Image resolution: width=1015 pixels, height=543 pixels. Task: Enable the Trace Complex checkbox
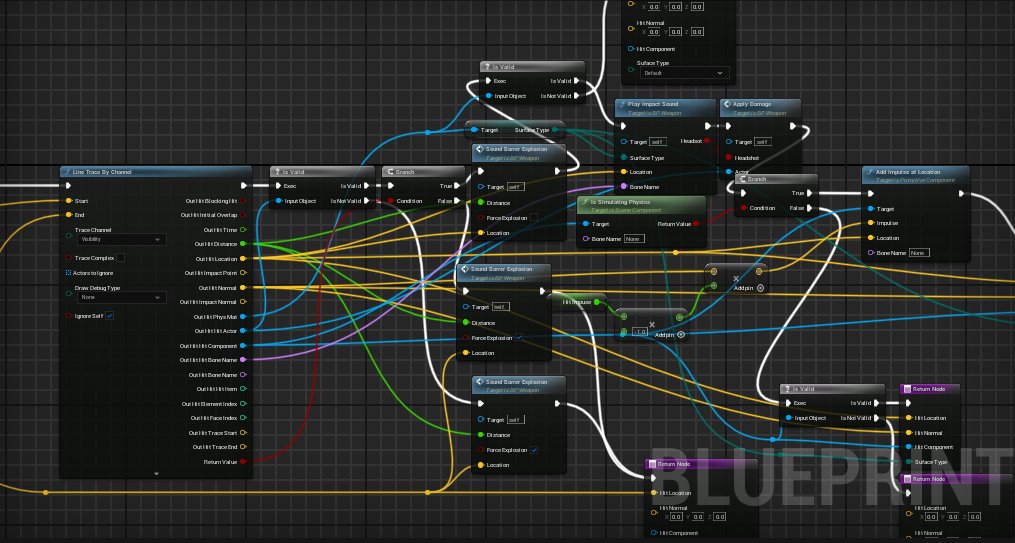tap(120, 258)
